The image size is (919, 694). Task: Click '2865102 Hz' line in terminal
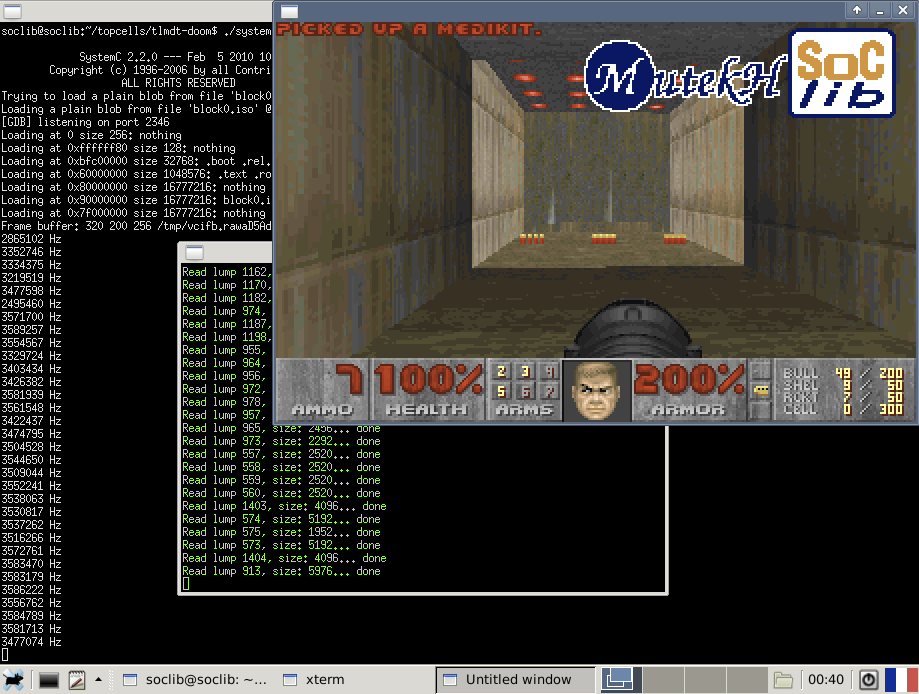(31, 239)
